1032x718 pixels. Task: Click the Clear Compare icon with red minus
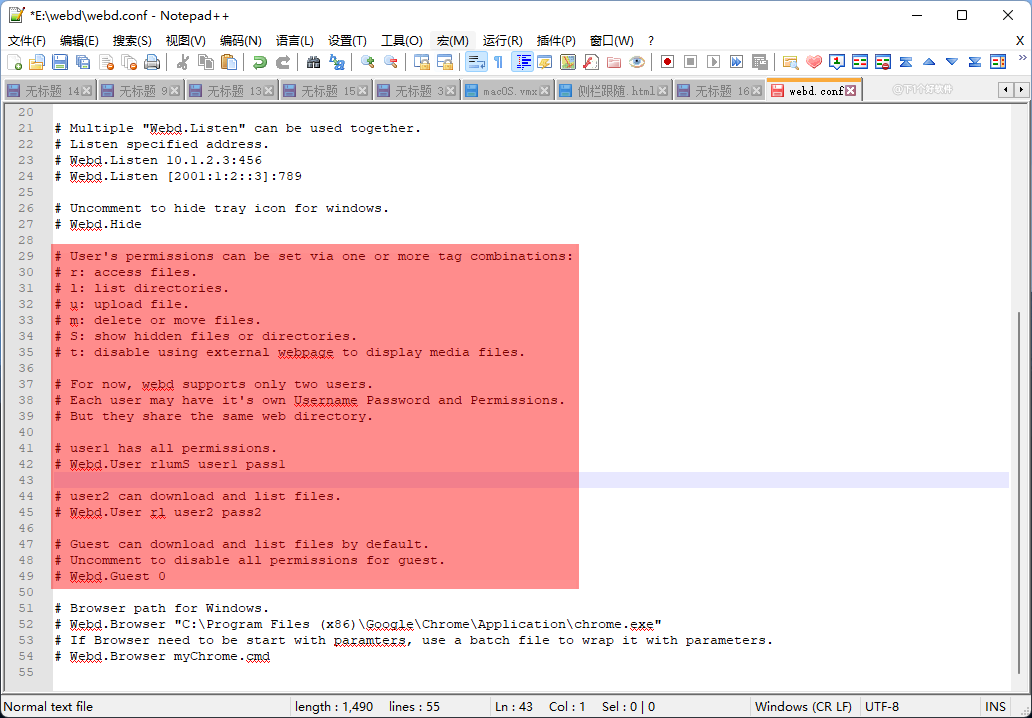[883, 63]
